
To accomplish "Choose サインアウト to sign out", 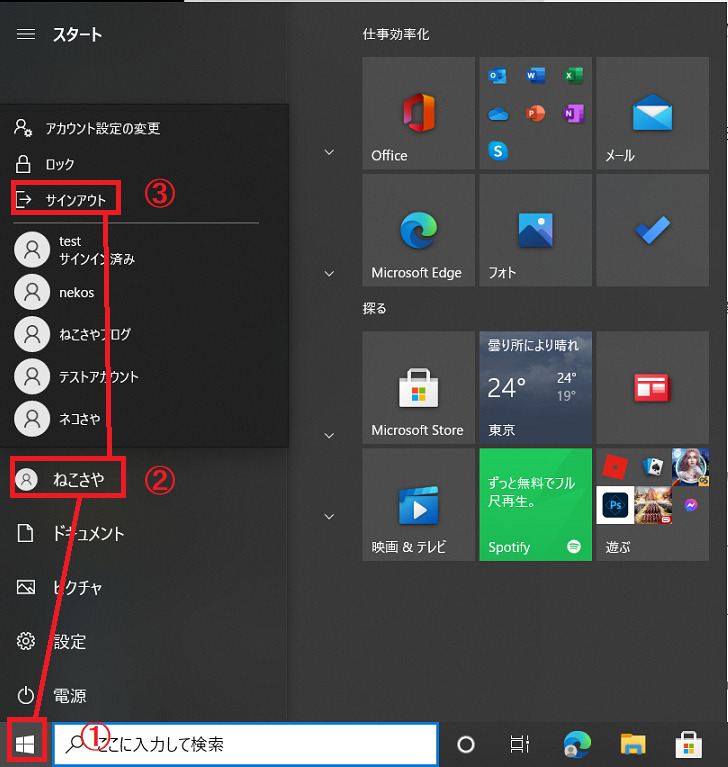I will [x=66, y=200].
